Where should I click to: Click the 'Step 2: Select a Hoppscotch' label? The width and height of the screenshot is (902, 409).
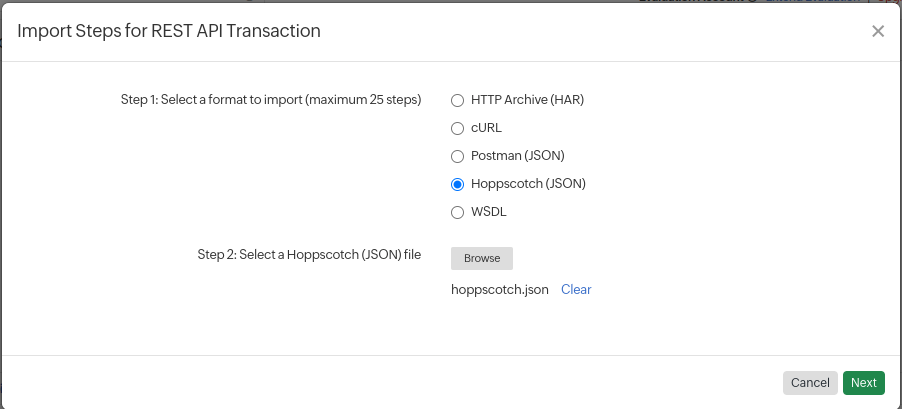(309, 255)
